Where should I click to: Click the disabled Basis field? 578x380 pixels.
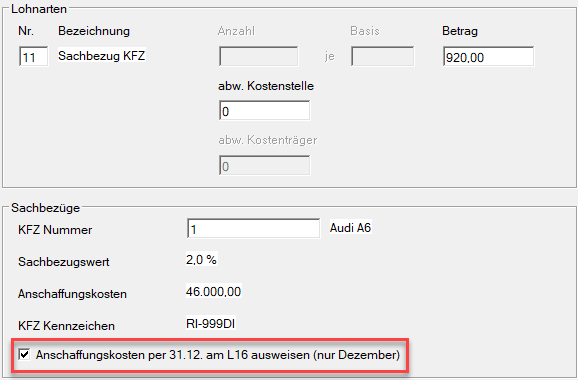coord(382,56)
